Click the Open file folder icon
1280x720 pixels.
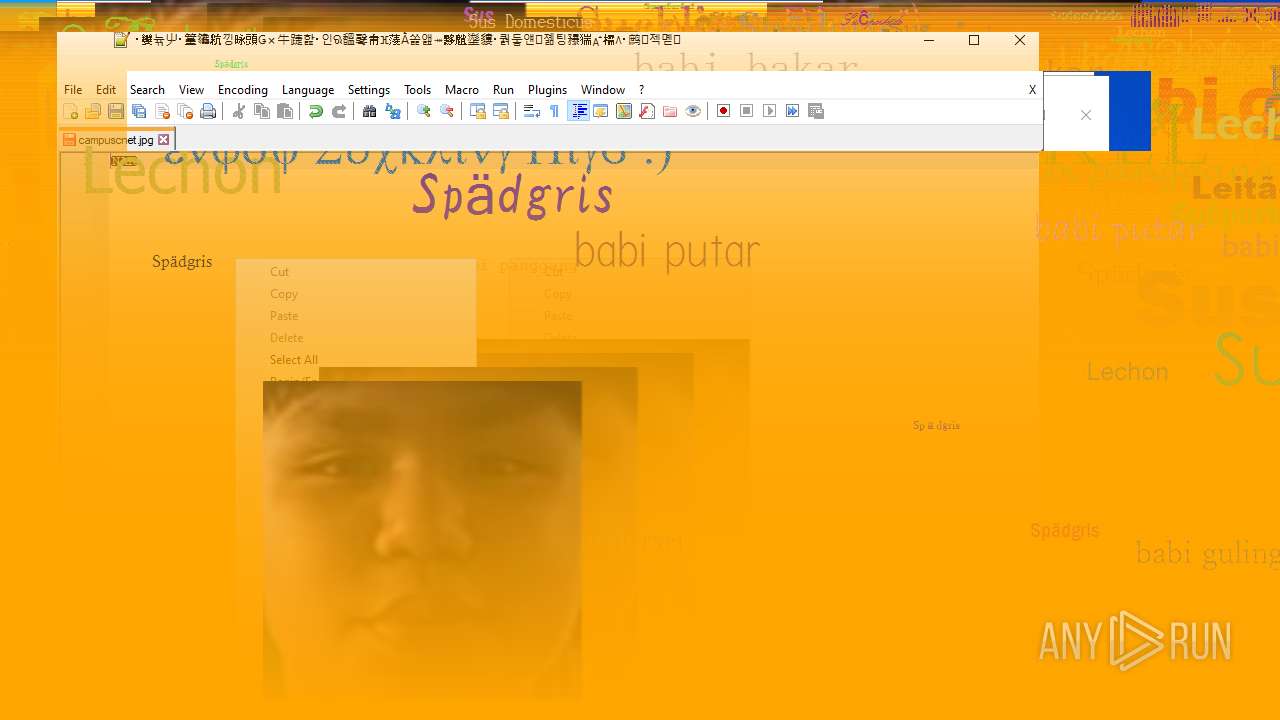coord(93,111)
